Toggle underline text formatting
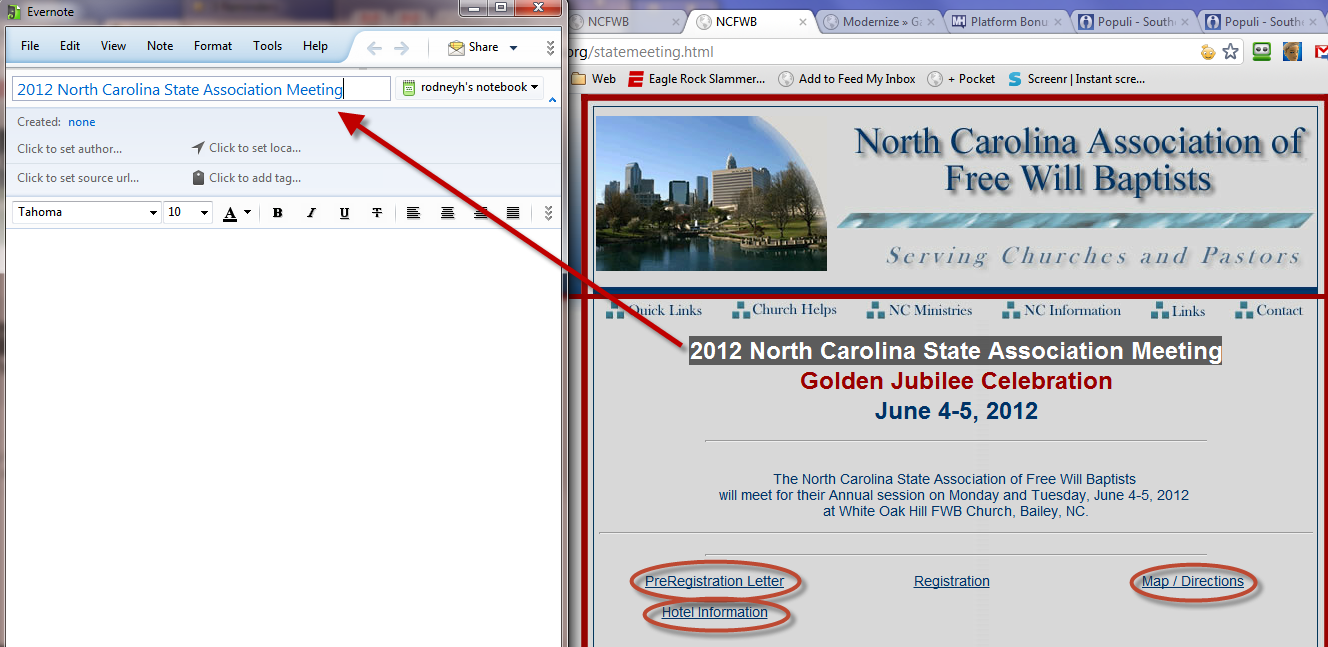The image size is (1328, 647). [344, 213]
